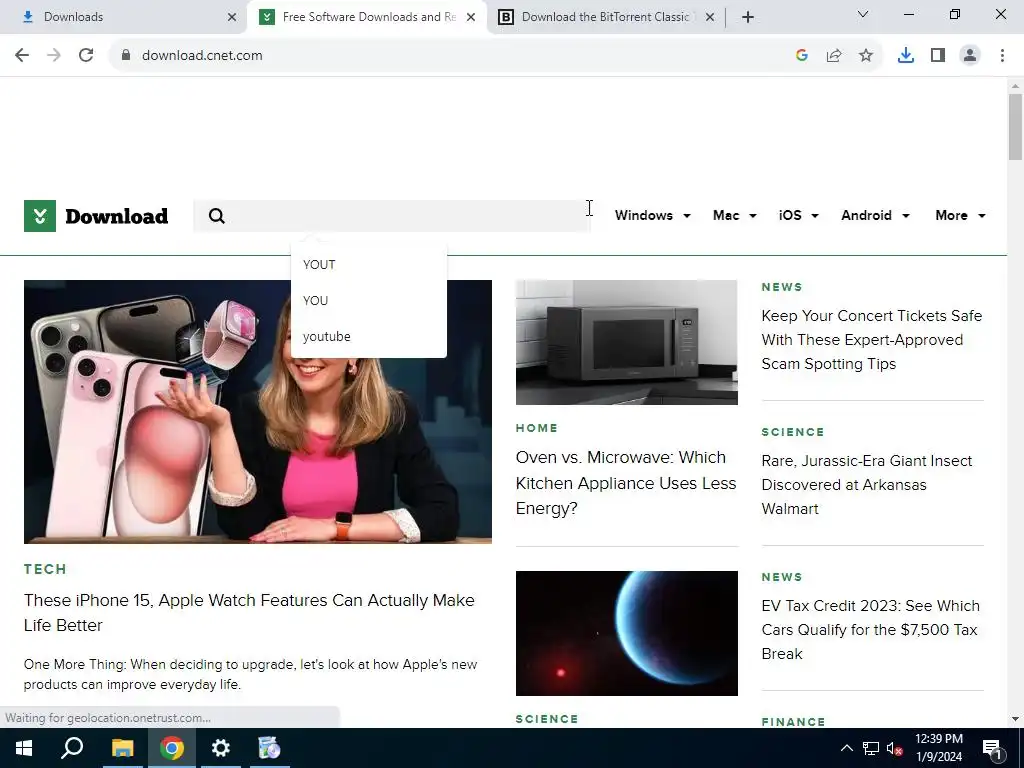Open File Explorer from taskbar
This screenshot has height=768, width=1024.
122,748
